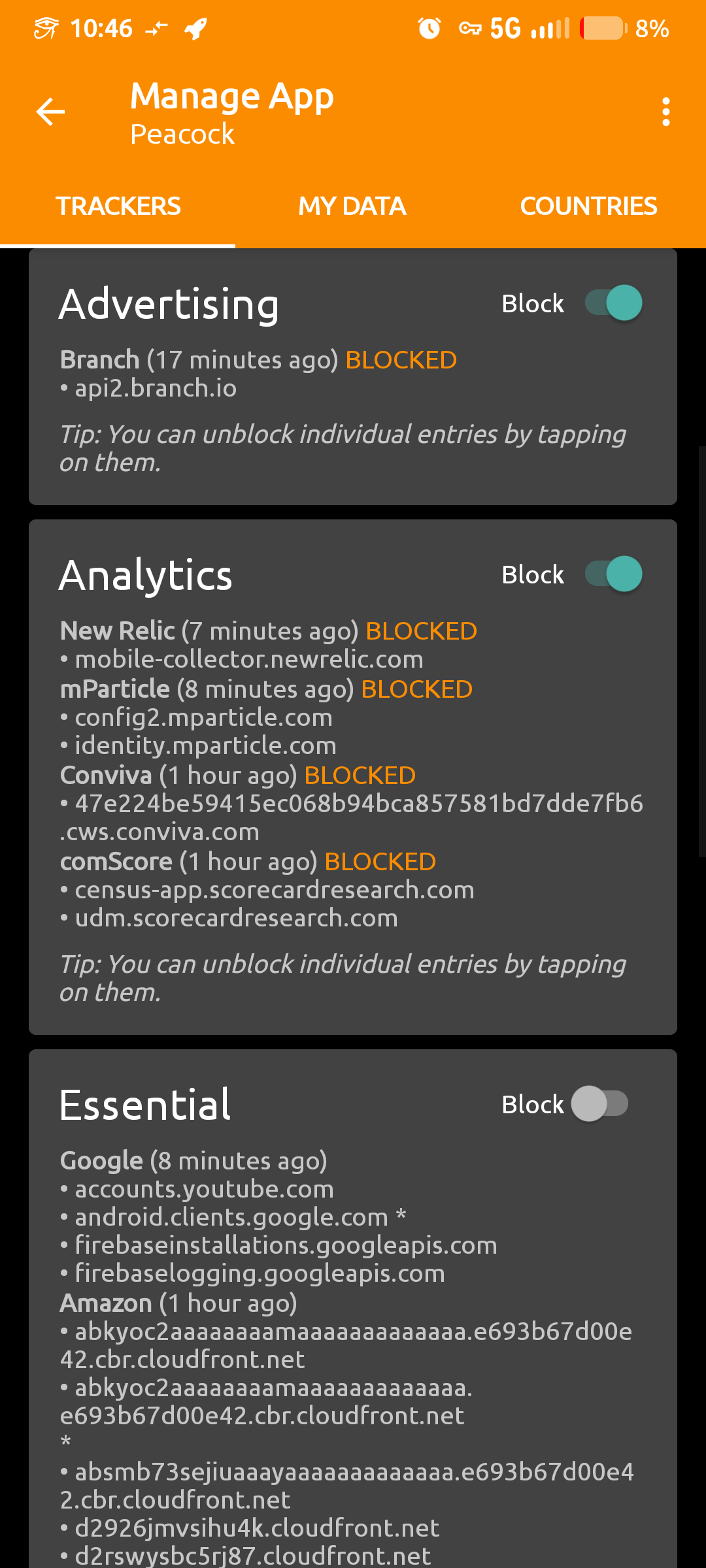
Task: Tap the battery indicator icon
Action: click(603, 29)
